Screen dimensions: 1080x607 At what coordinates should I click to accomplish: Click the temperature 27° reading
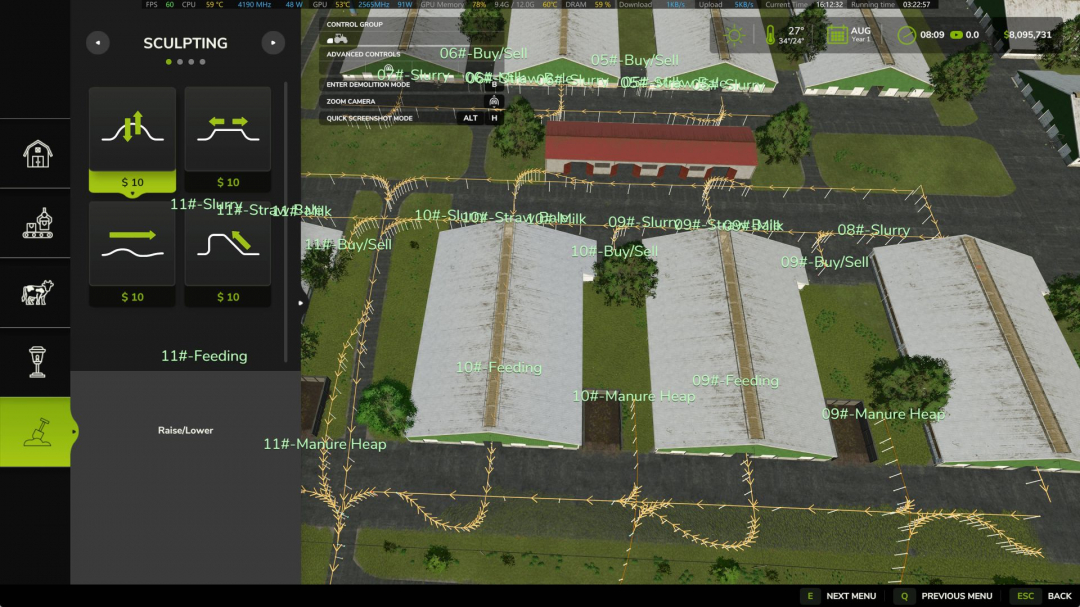tap(796, 31)
